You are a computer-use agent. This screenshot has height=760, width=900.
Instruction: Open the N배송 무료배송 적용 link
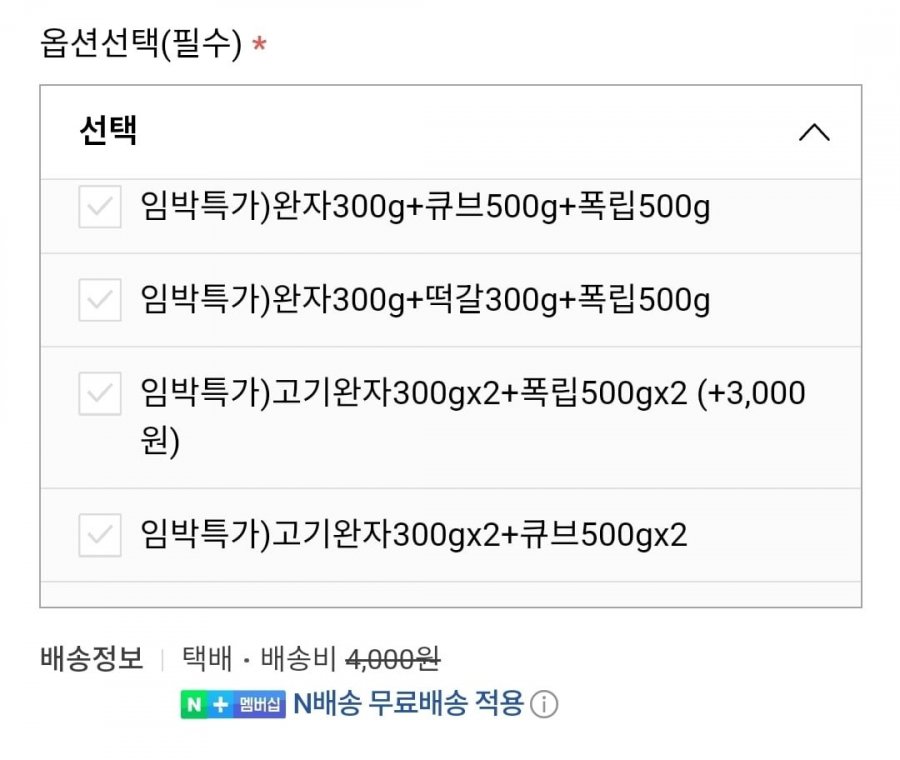click(x=408, y=704)
